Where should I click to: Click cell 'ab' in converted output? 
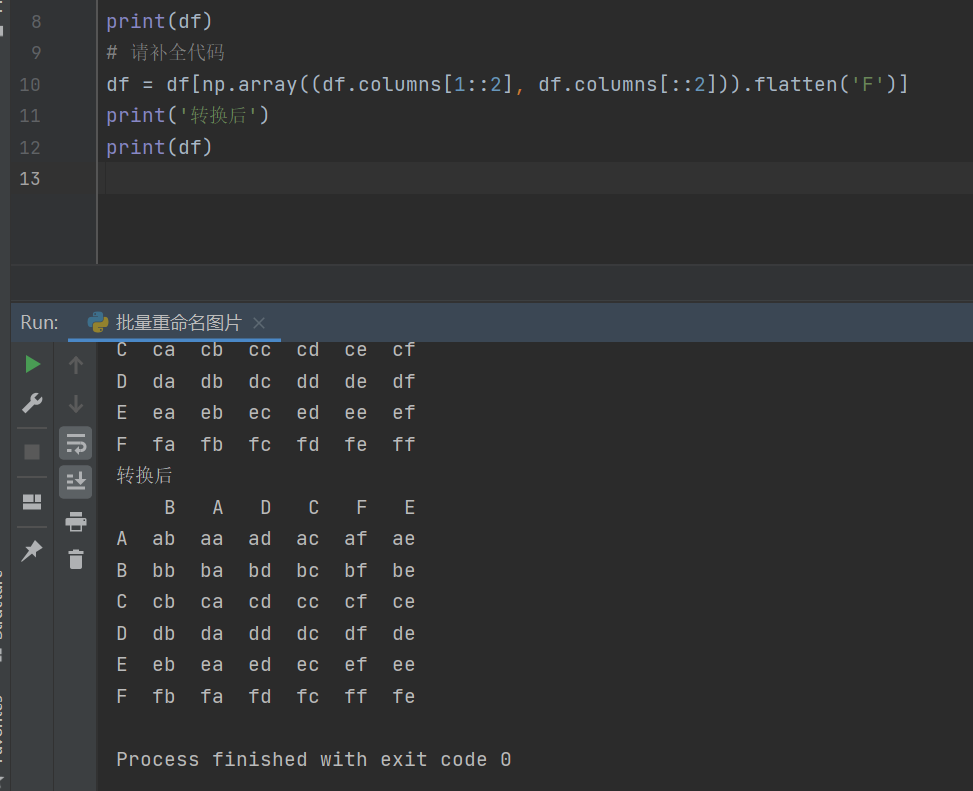click(x=164, y=539)
